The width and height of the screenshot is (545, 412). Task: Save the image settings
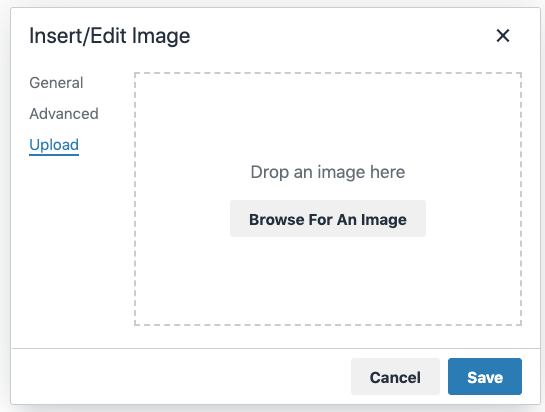(485, 377)
